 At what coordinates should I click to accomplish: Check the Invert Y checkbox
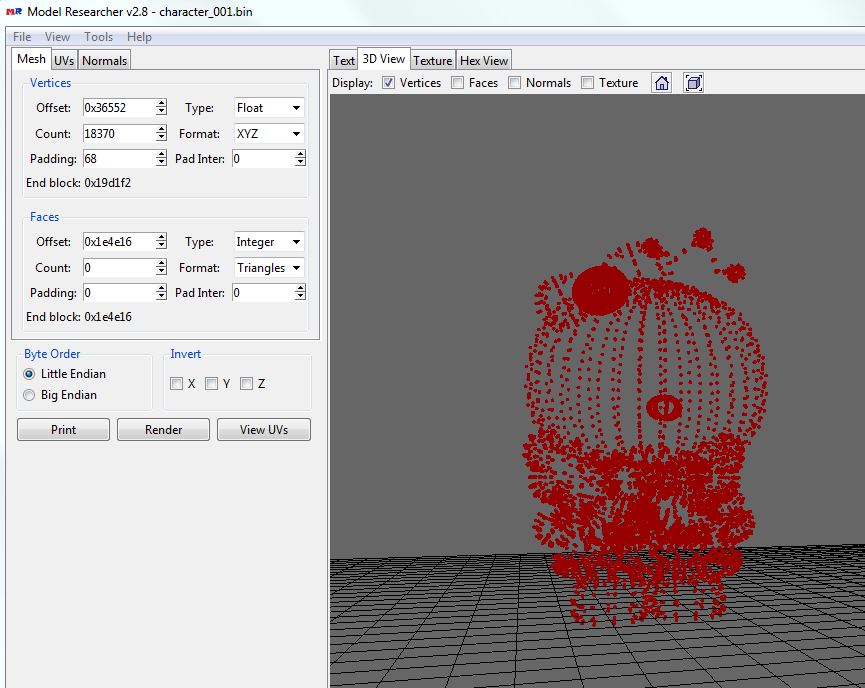tap(211, 383)
